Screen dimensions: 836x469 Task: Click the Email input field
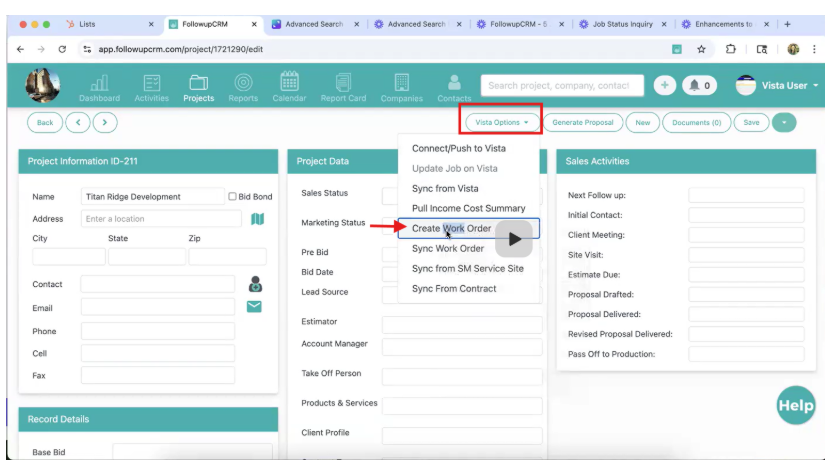pyautogui.click(x=158, y=307)
